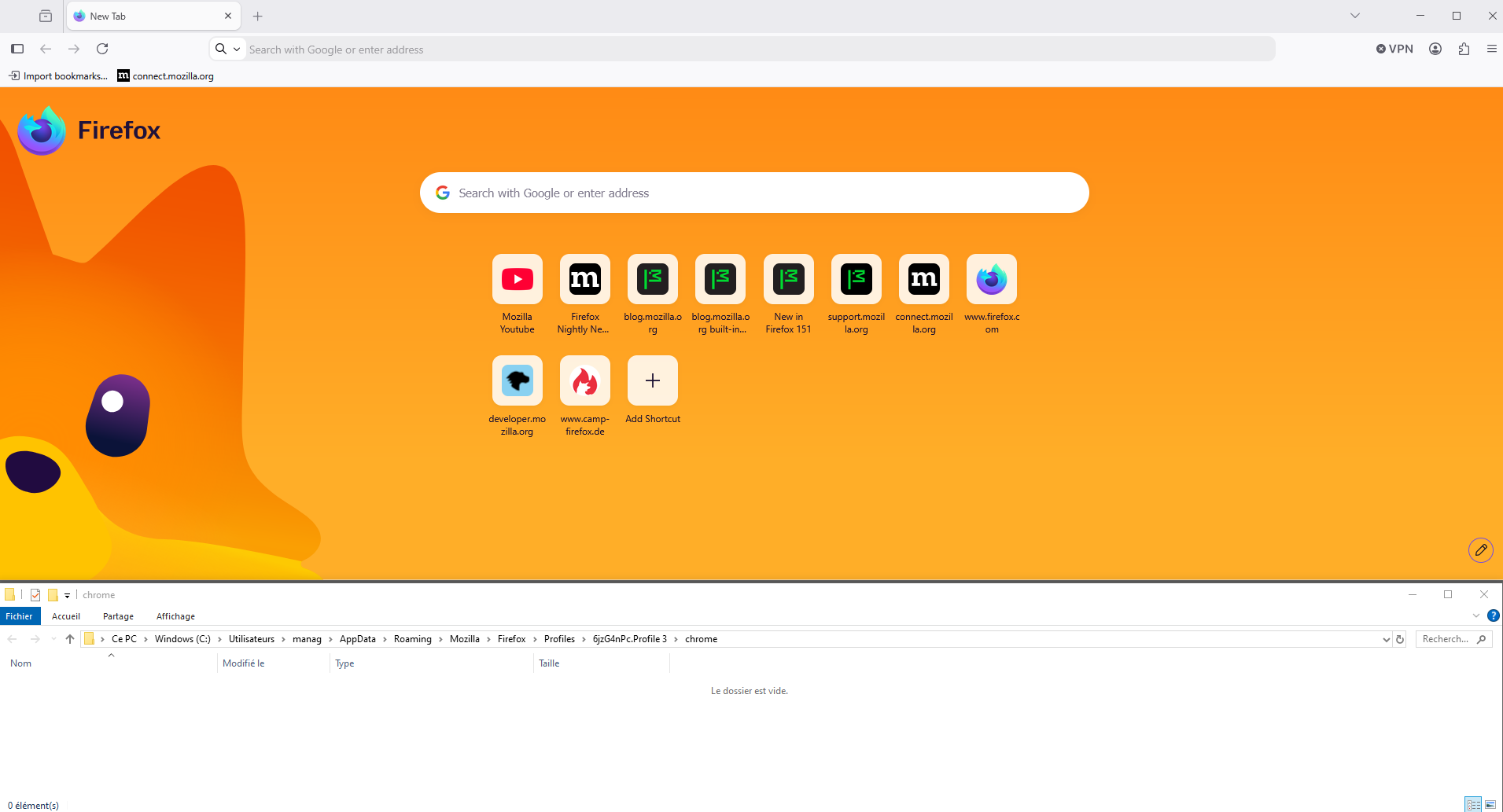This screenshot has width=1503, height=812.
Task: Go up one folder level in Explorer
Action: click(x=70, y=639)
